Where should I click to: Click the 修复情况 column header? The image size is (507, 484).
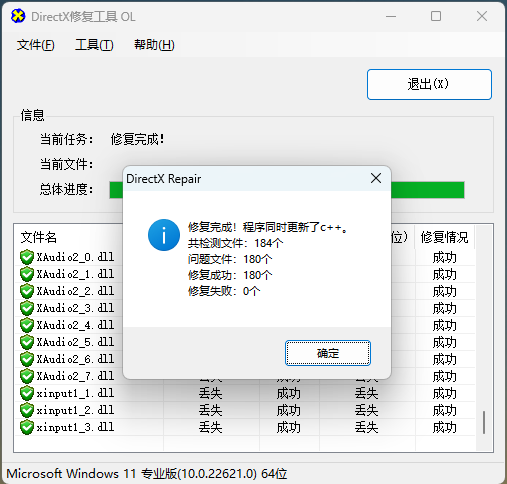(x=444, y=237)
